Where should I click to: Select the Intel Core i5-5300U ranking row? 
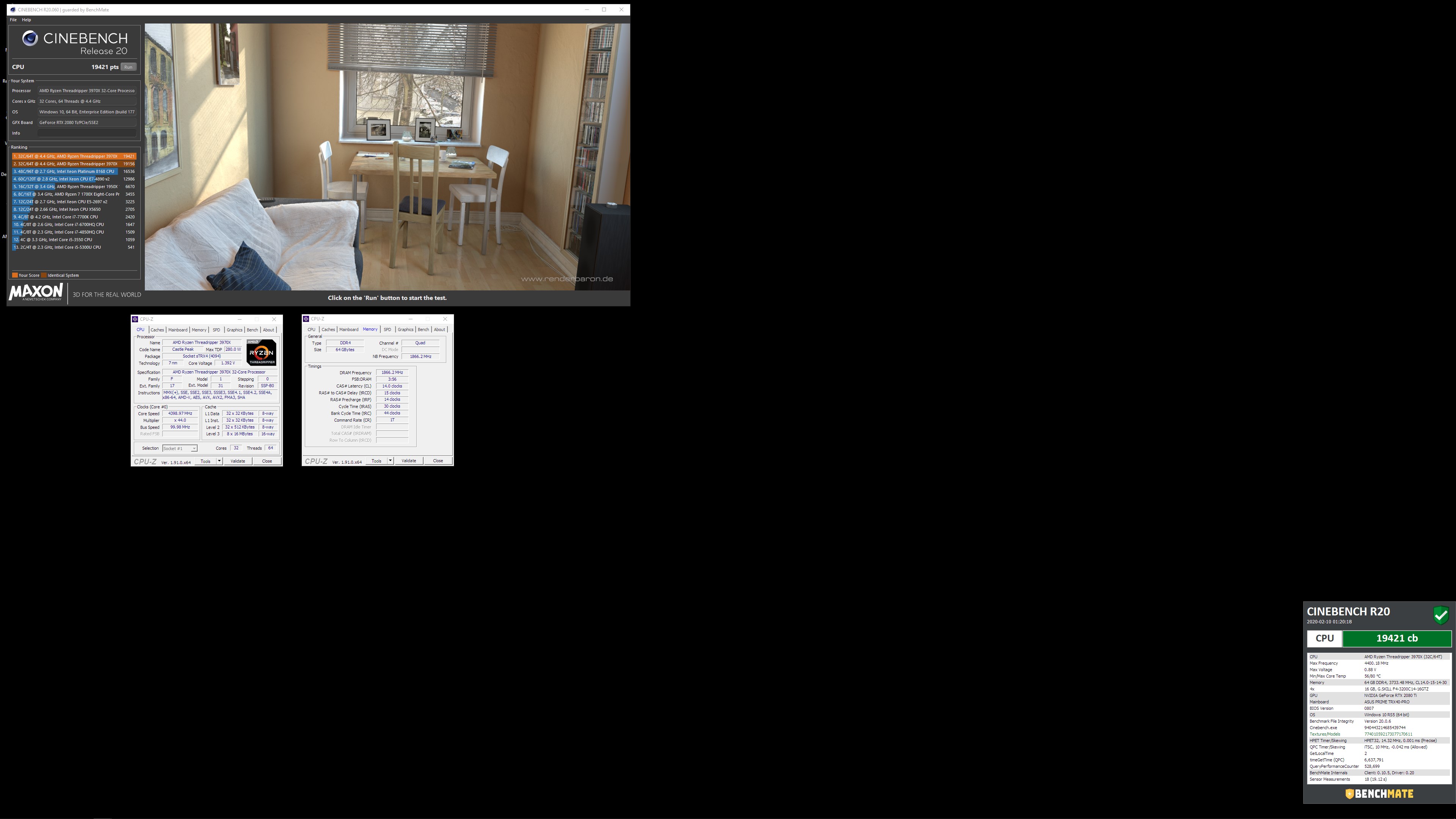click(74, 247)
